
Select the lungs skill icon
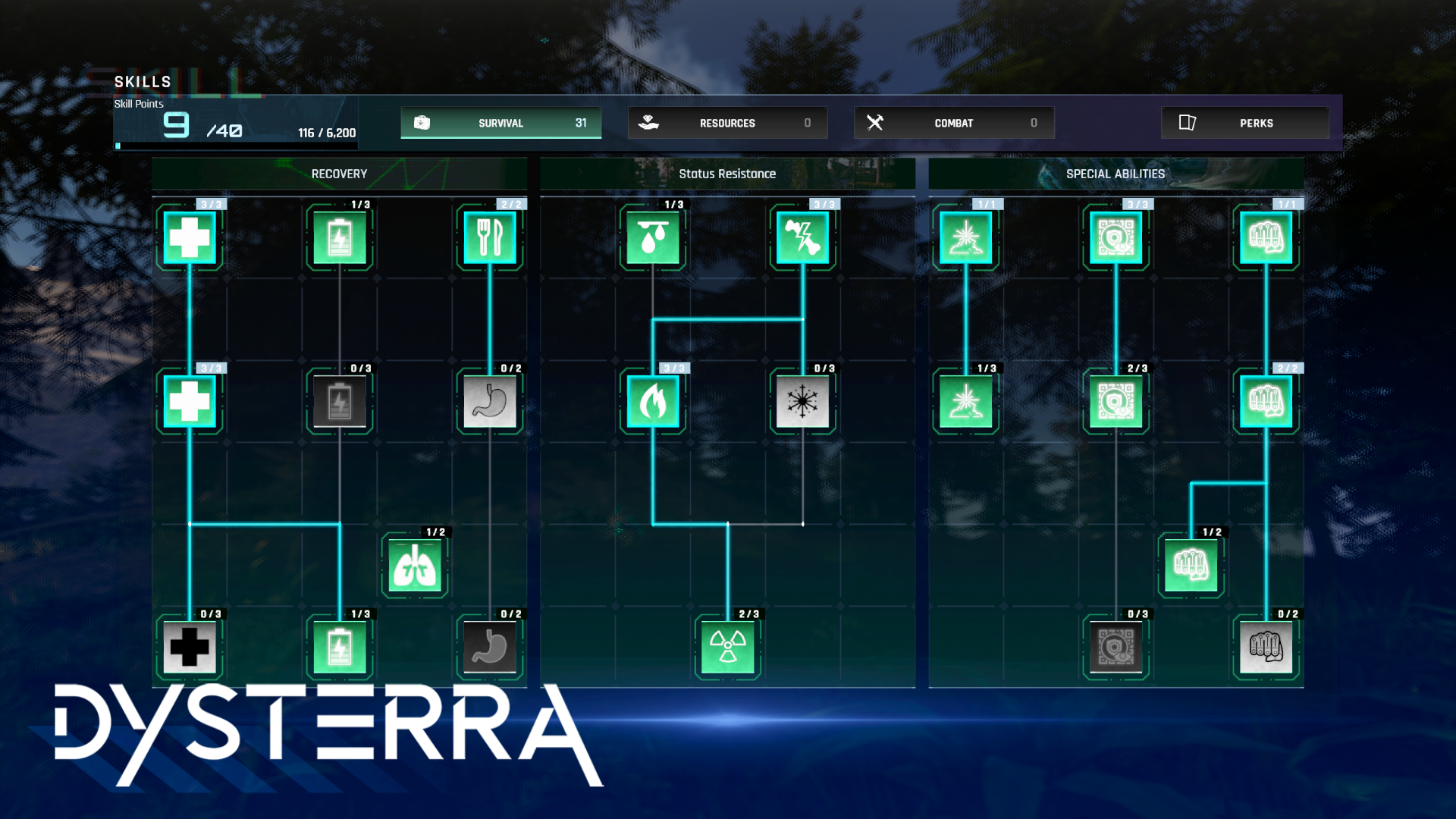(414, 566)
